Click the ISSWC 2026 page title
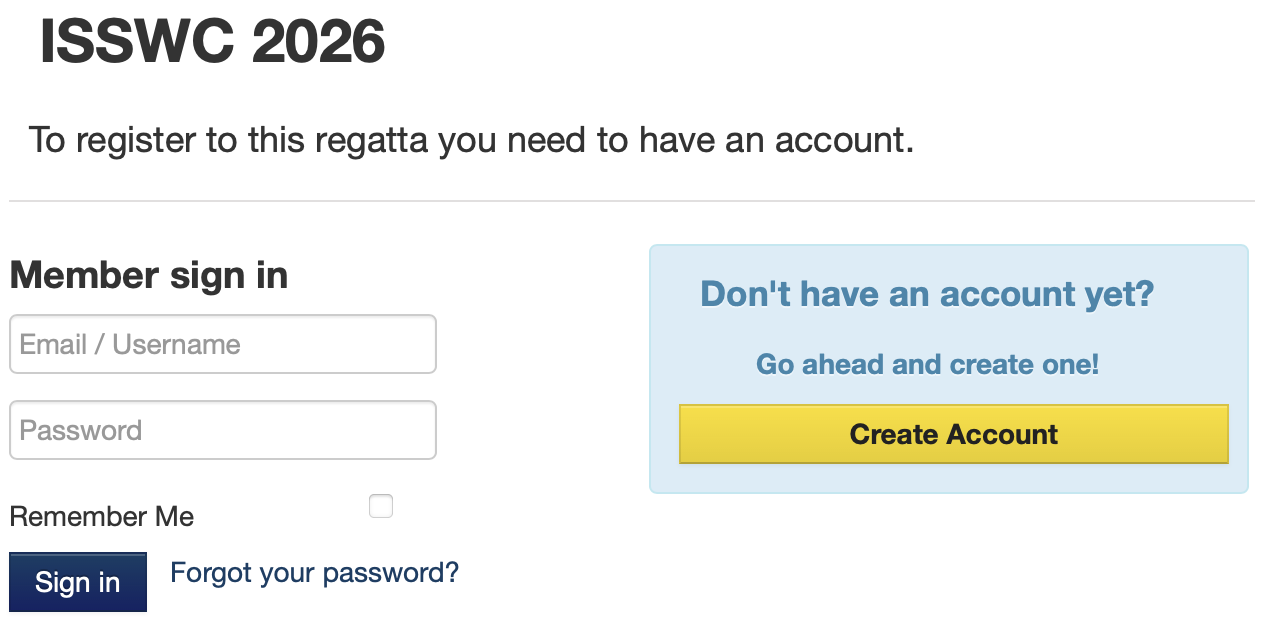 [x=212, y=43]
